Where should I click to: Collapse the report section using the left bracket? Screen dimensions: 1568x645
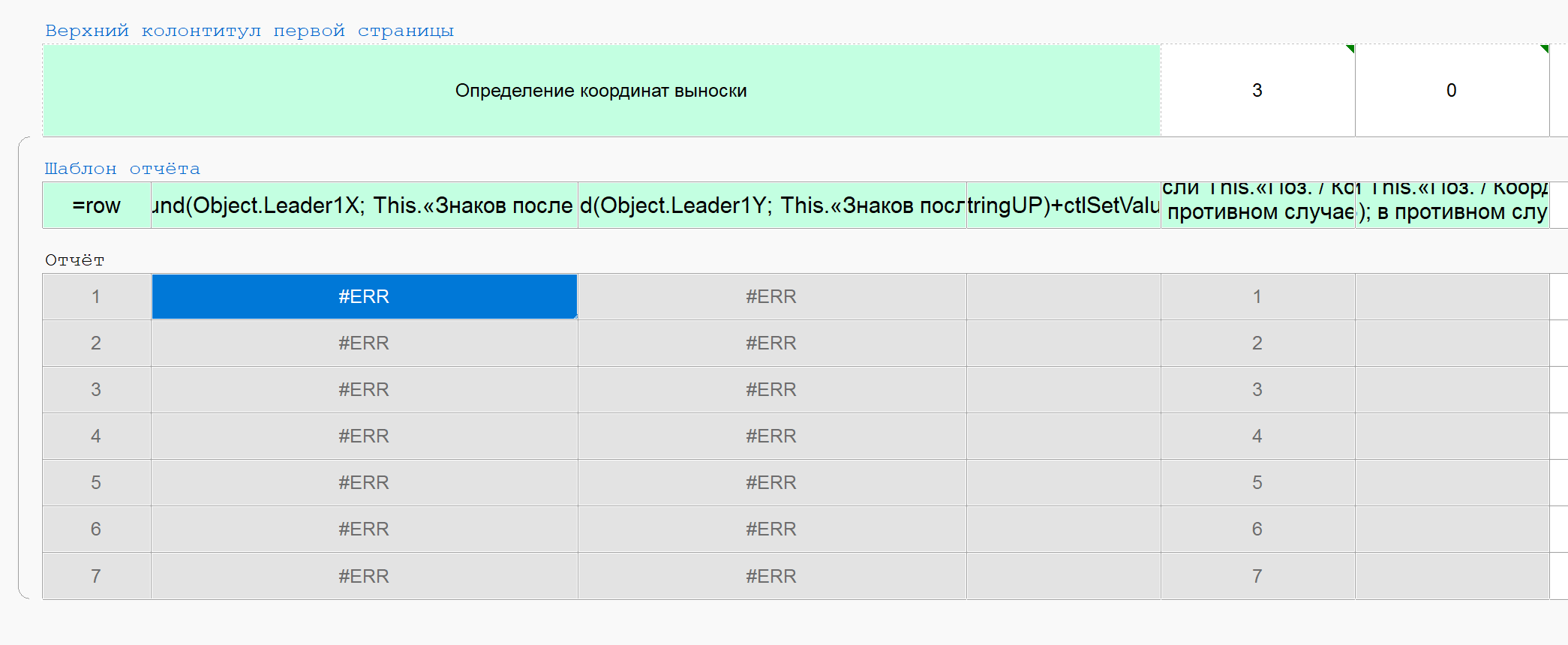(x=20, y=367)
